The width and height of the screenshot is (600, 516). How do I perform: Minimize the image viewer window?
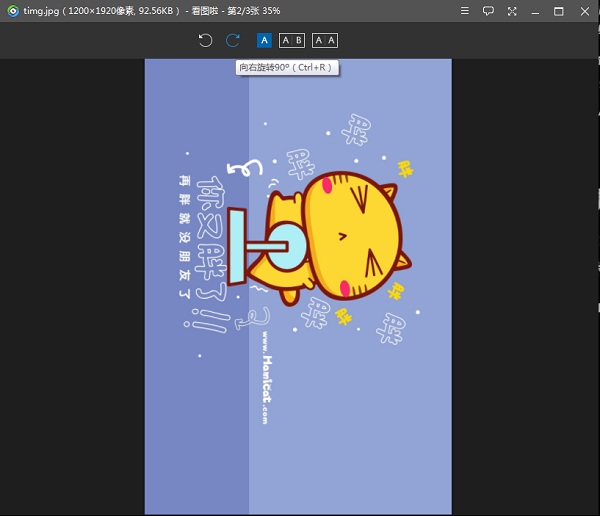pos(536,11)
